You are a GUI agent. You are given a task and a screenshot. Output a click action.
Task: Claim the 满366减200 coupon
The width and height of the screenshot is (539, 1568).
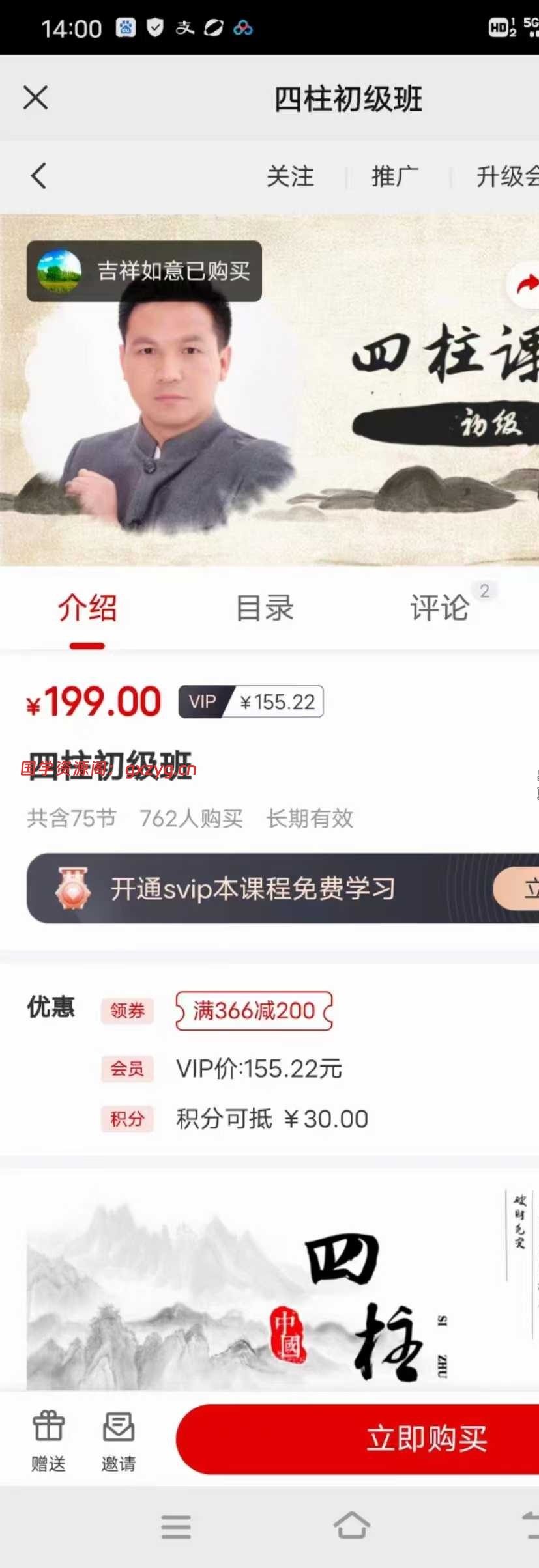tap(254, 1011)
